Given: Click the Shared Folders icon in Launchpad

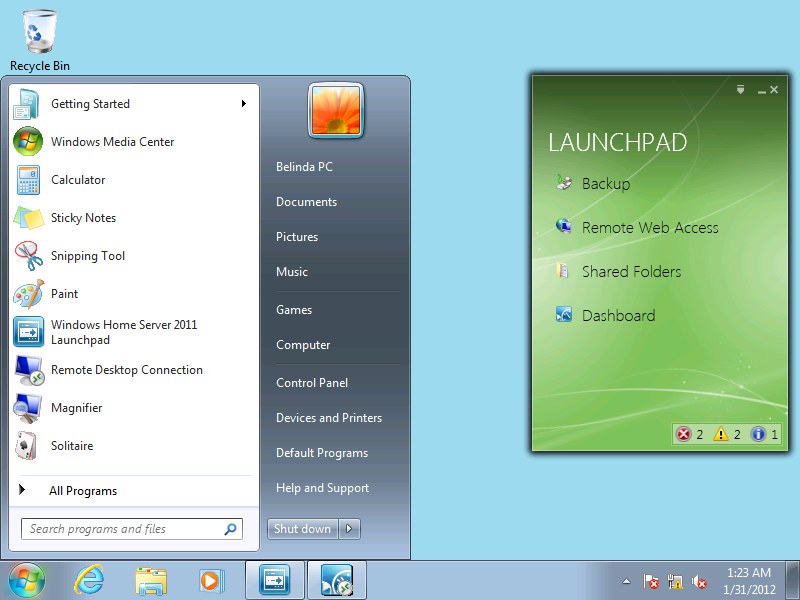Looking at the screenshot, I should [563, 271].
